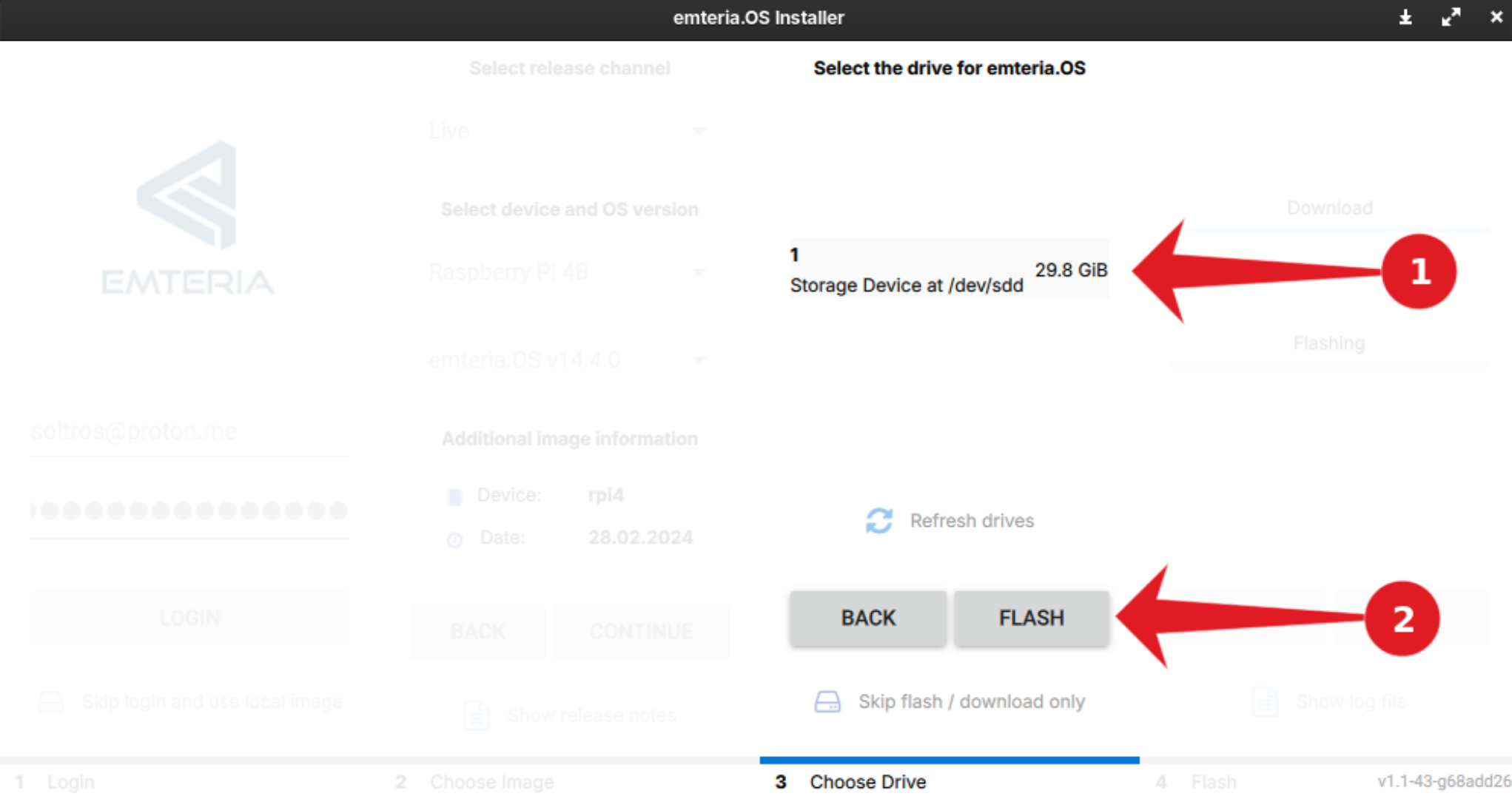Image resolution: width=1512 pixels, height=799 pixels.
Task: Click the FLASH button to start flashing
Action: point(1031,617)
